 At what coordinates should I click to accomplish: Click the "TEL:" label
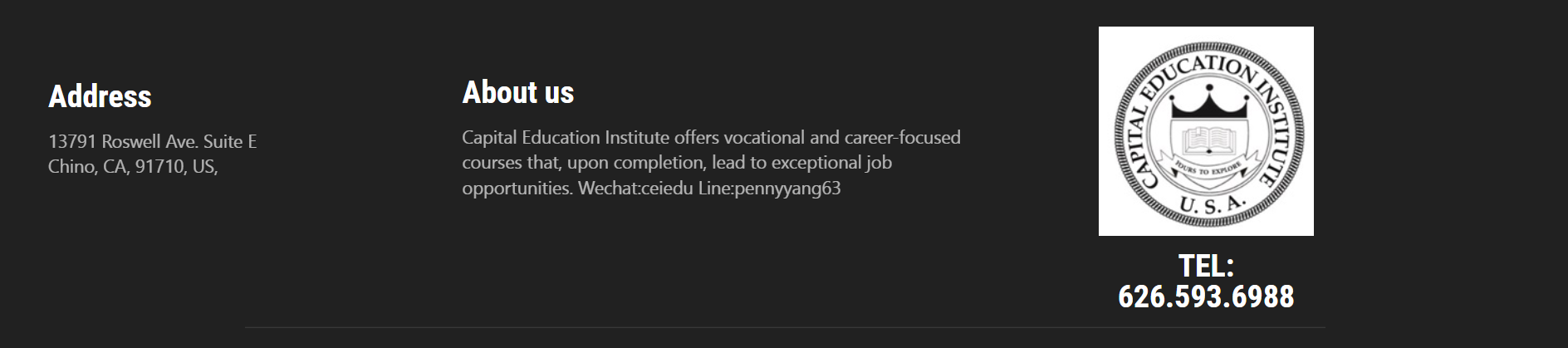pyautogui.click(x=1206, y=266)
